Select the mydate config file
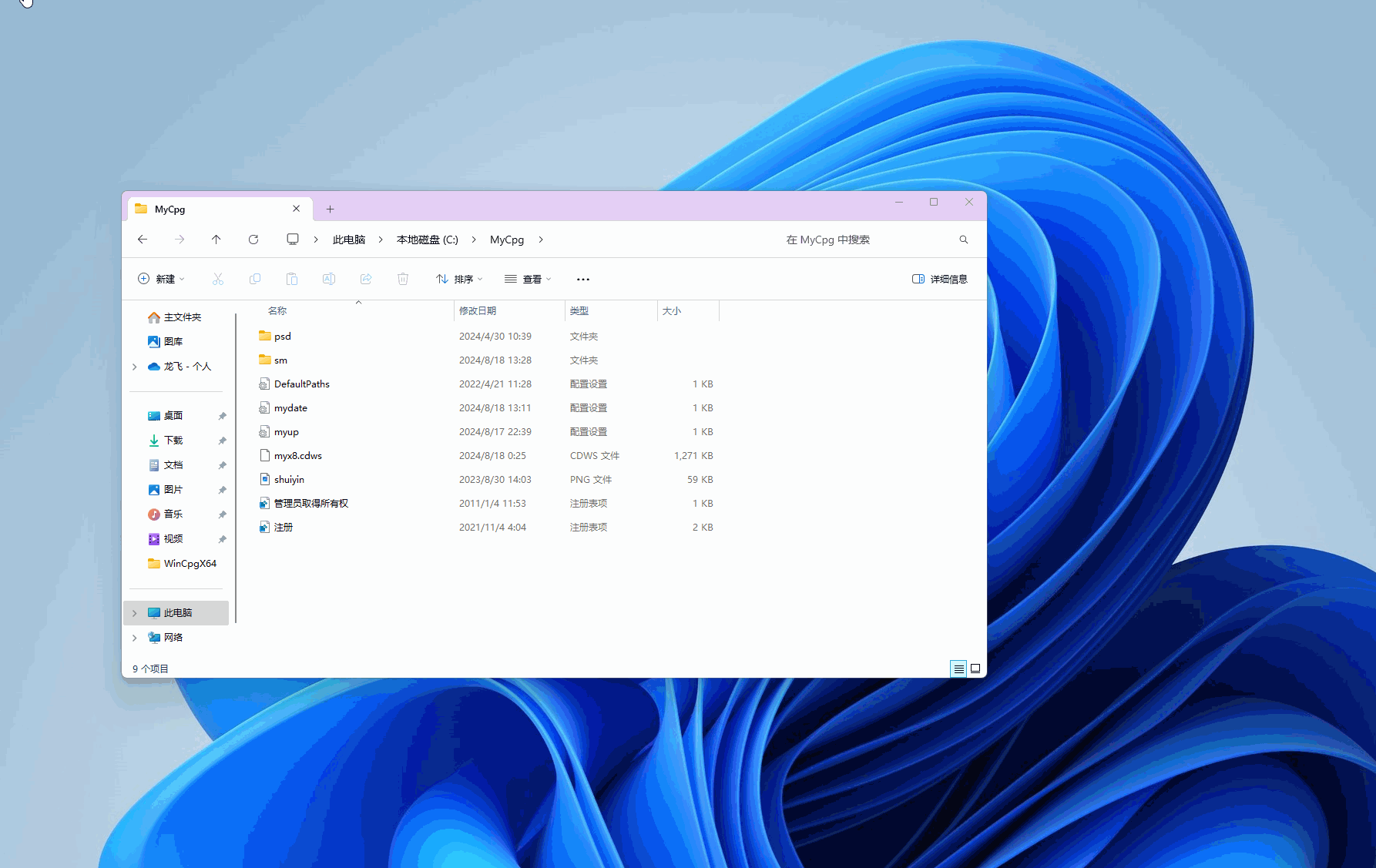Image resolution: width=1376 pixels, height=868 pixels. pos(487,408)
